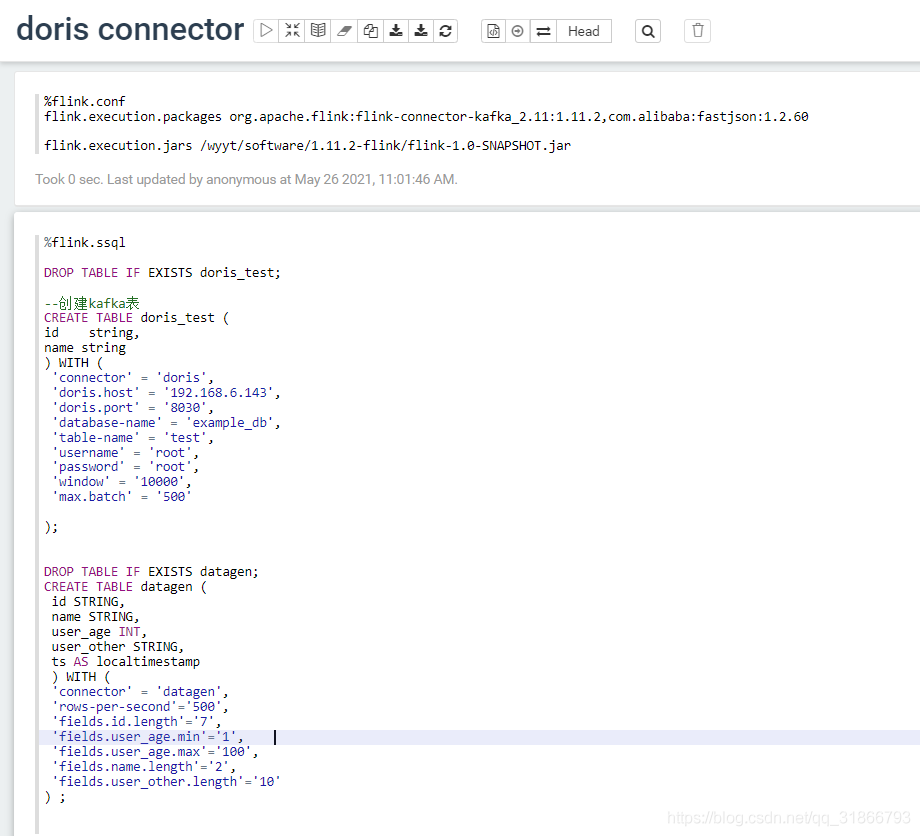Click DROP TABLE IF EXISTS doris_test line
The image size is (920, 836).
pyautogui.click(x=163, y=272)
